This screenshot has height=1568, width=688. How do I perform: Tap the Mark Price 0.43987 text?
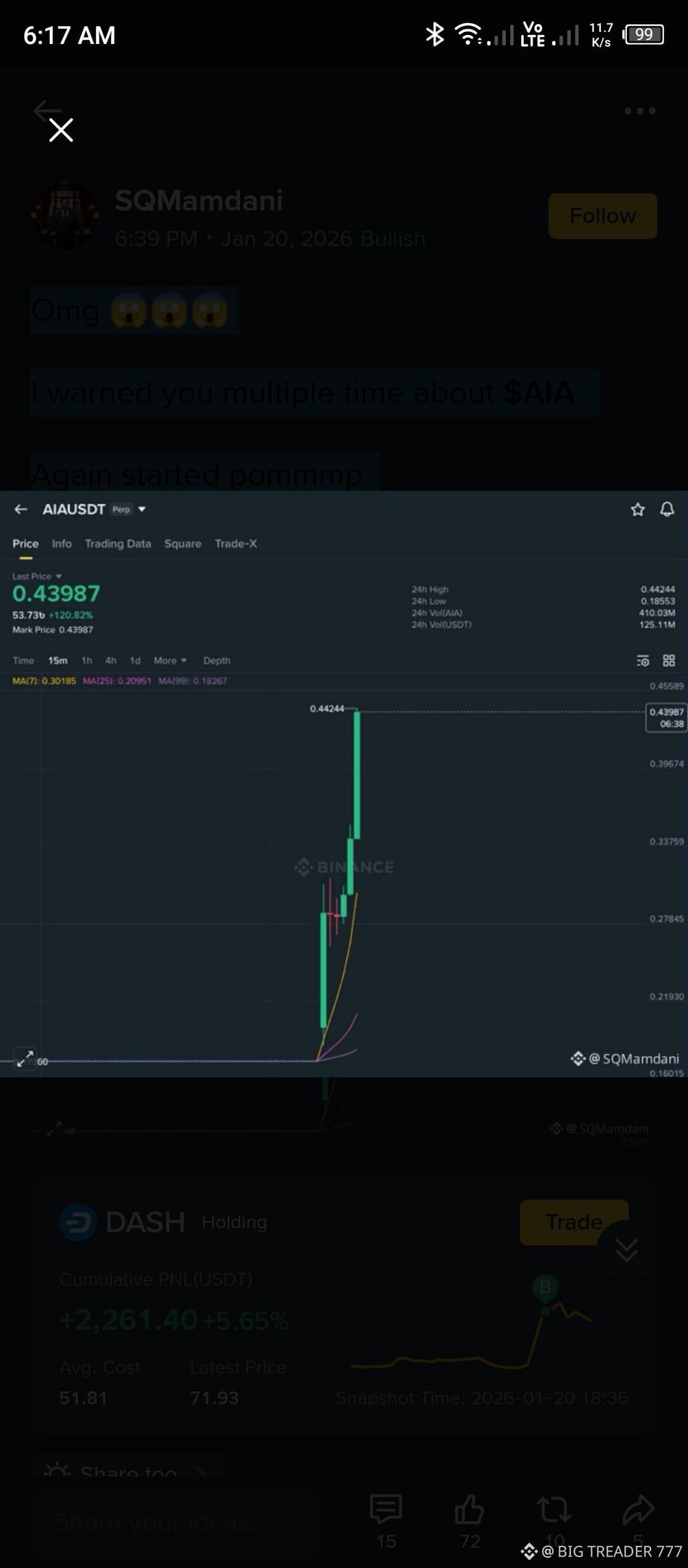[x=53, y=630]
